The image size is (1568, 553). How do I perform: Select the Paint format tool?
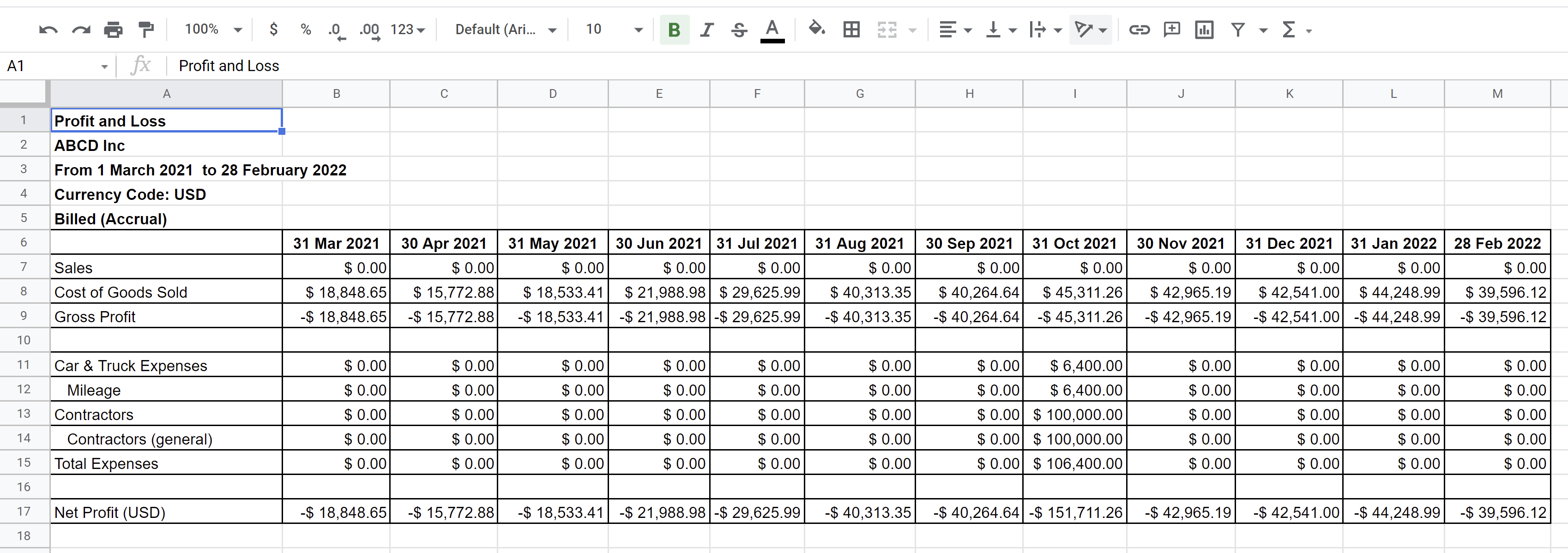pyautogui.click(x=146, y=29)
